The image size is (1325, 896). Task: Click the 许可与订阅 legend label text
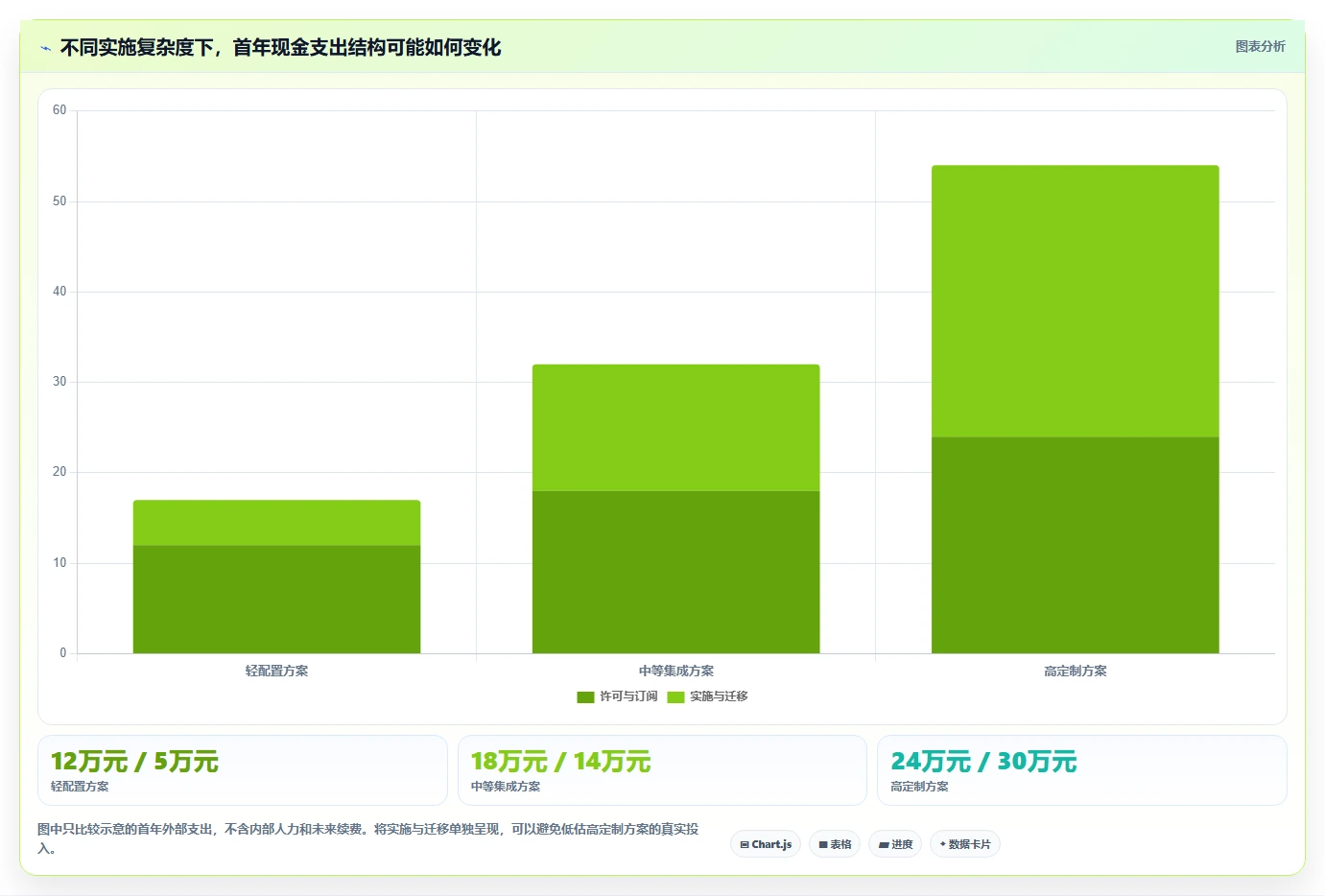tap(628, 696)
